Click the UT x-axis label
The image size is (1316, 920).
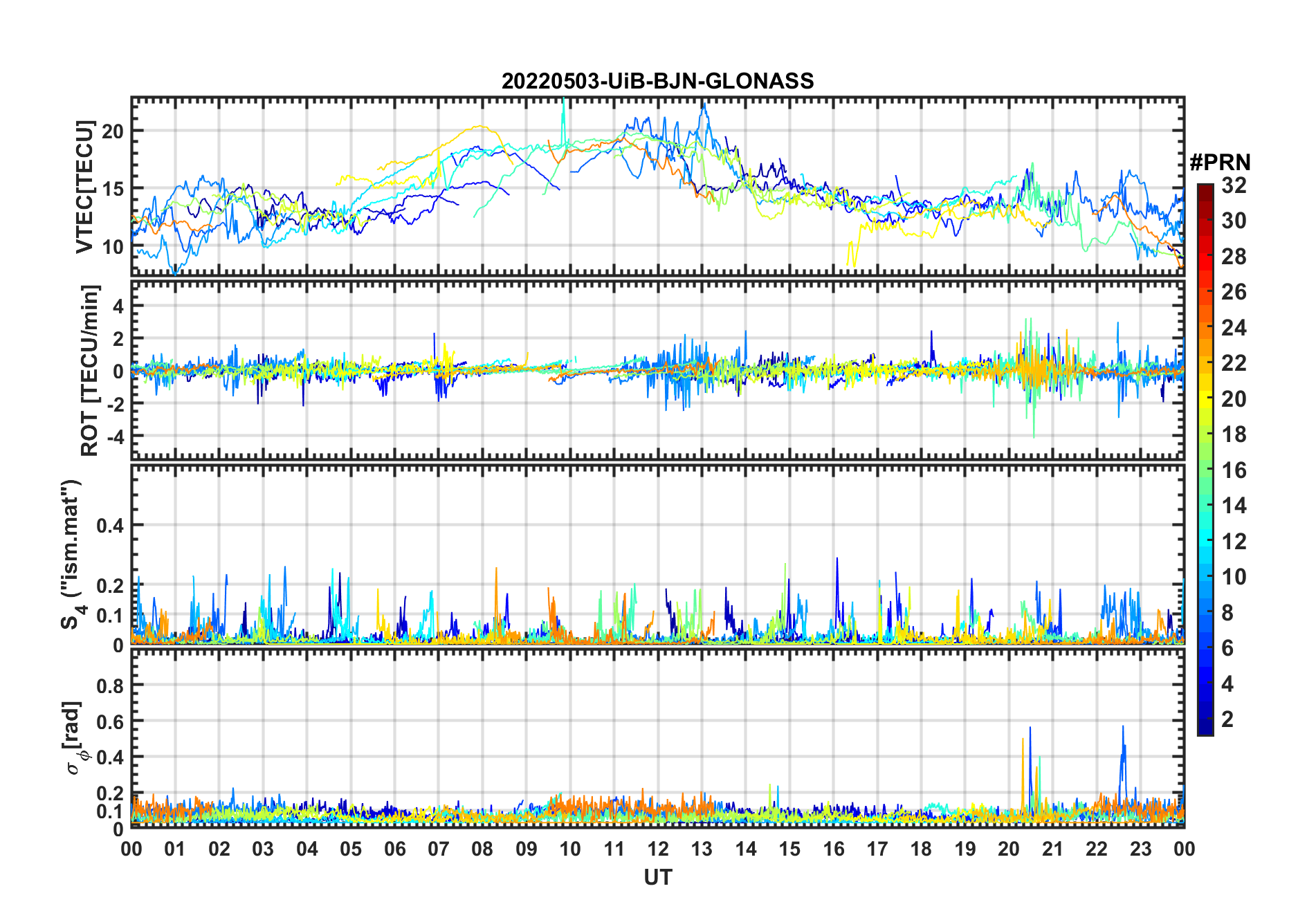(657, 878)
